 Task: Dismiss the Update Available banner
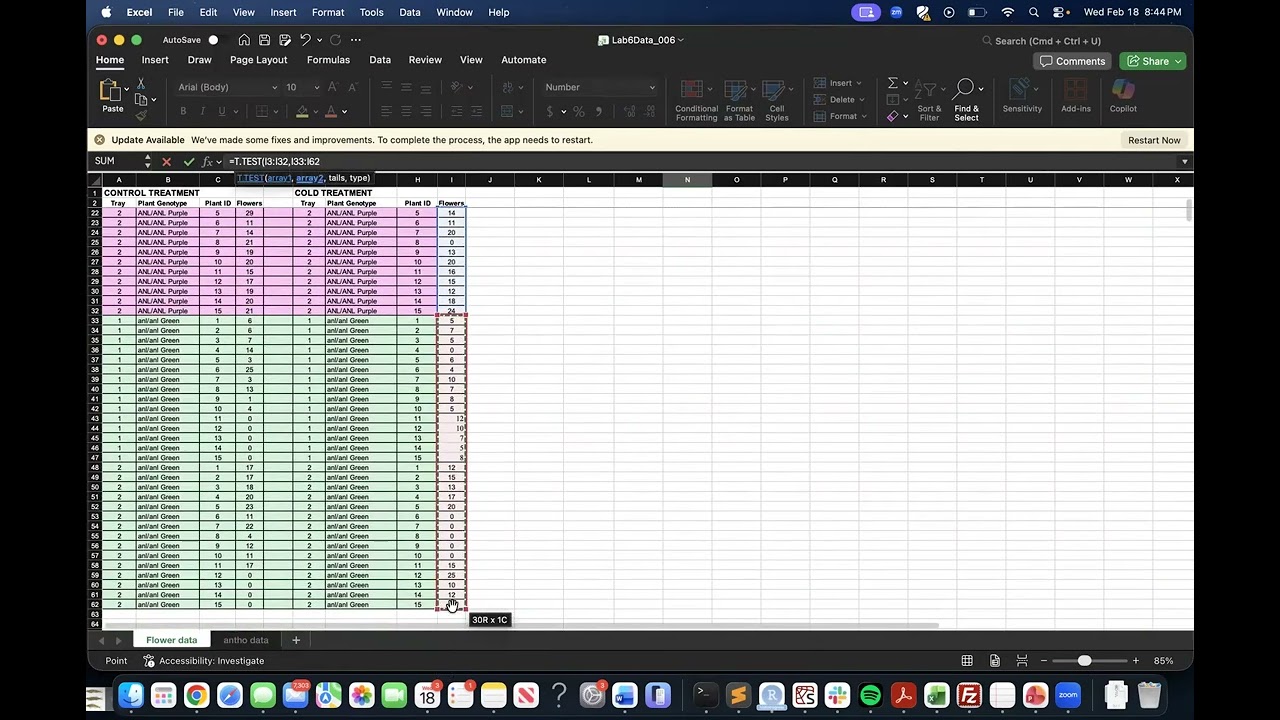pos(99,140)
